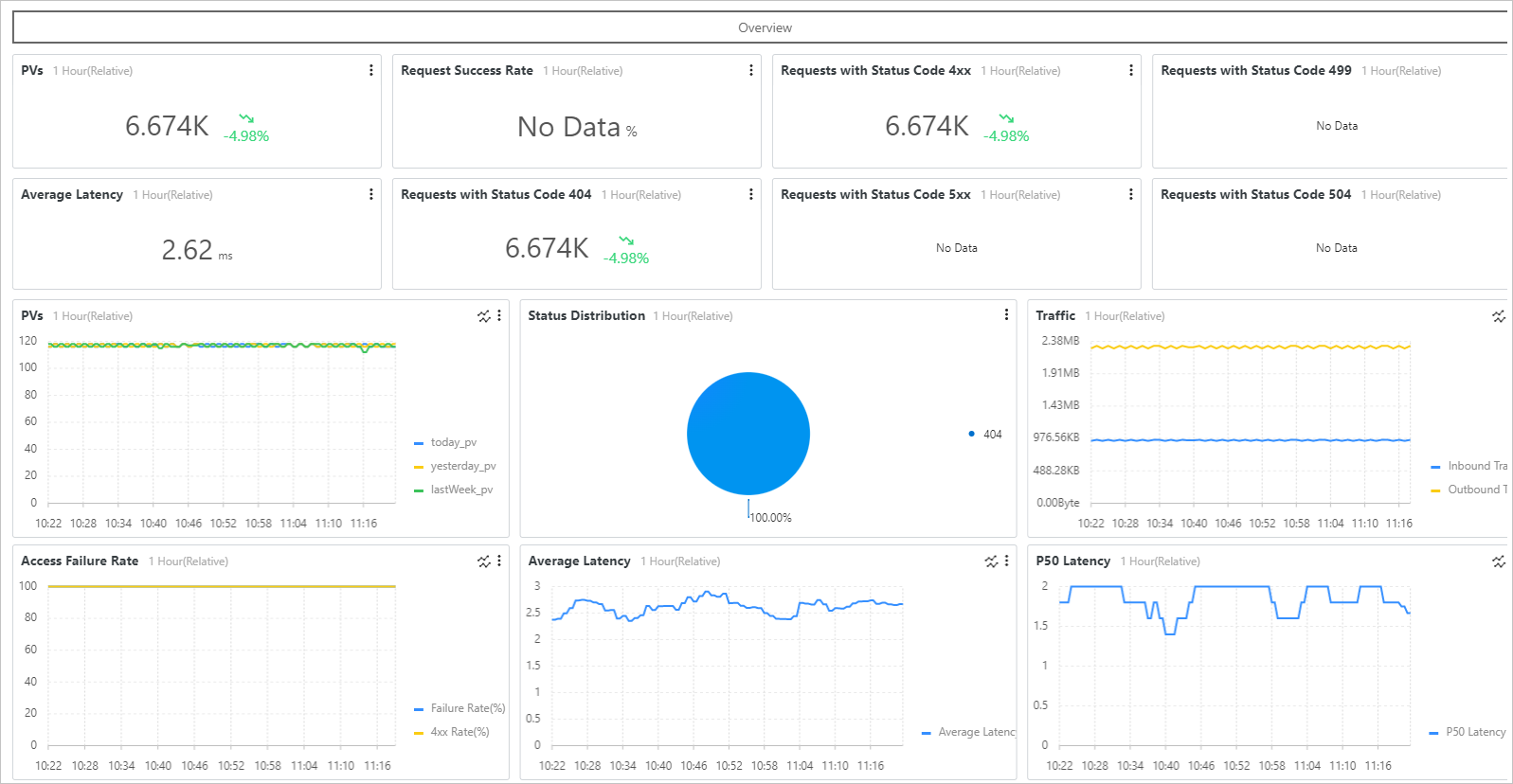Open Status Code 404 card options menu
The height and width of the screenshot is (784, 1513).
[x=750, y=194]
